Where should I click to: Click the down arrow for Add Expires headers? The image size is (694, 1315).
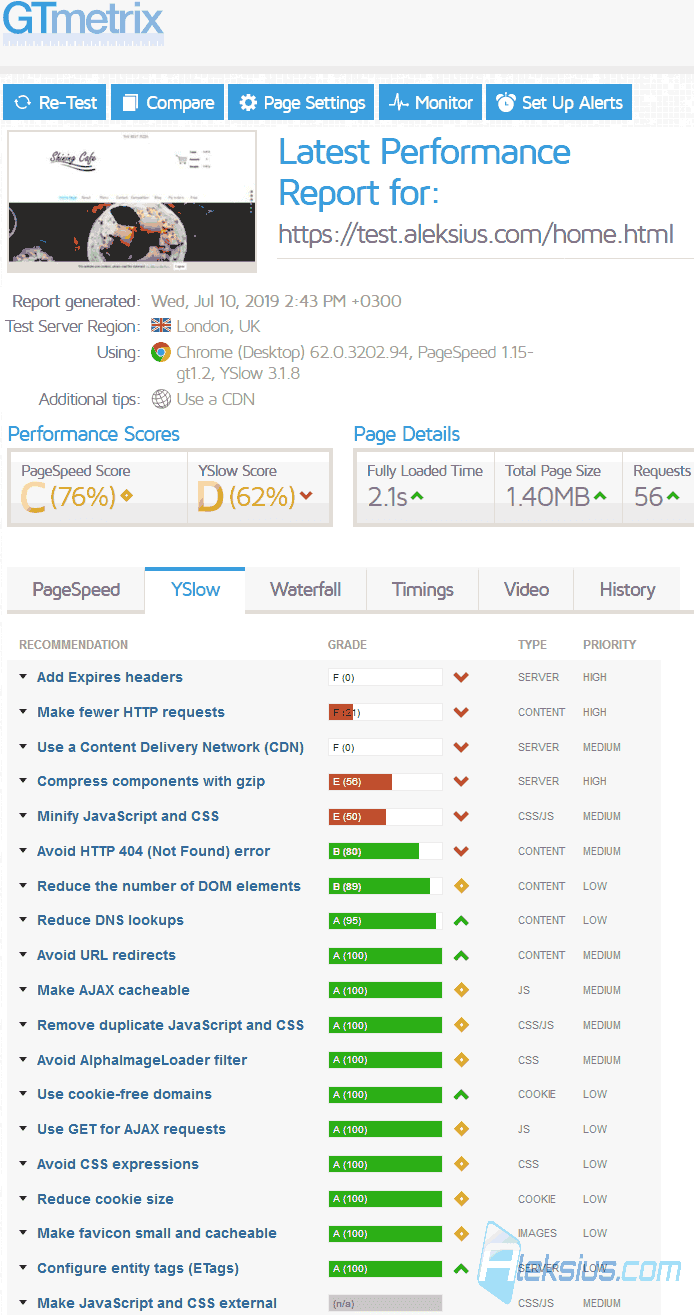coord(461,677)
